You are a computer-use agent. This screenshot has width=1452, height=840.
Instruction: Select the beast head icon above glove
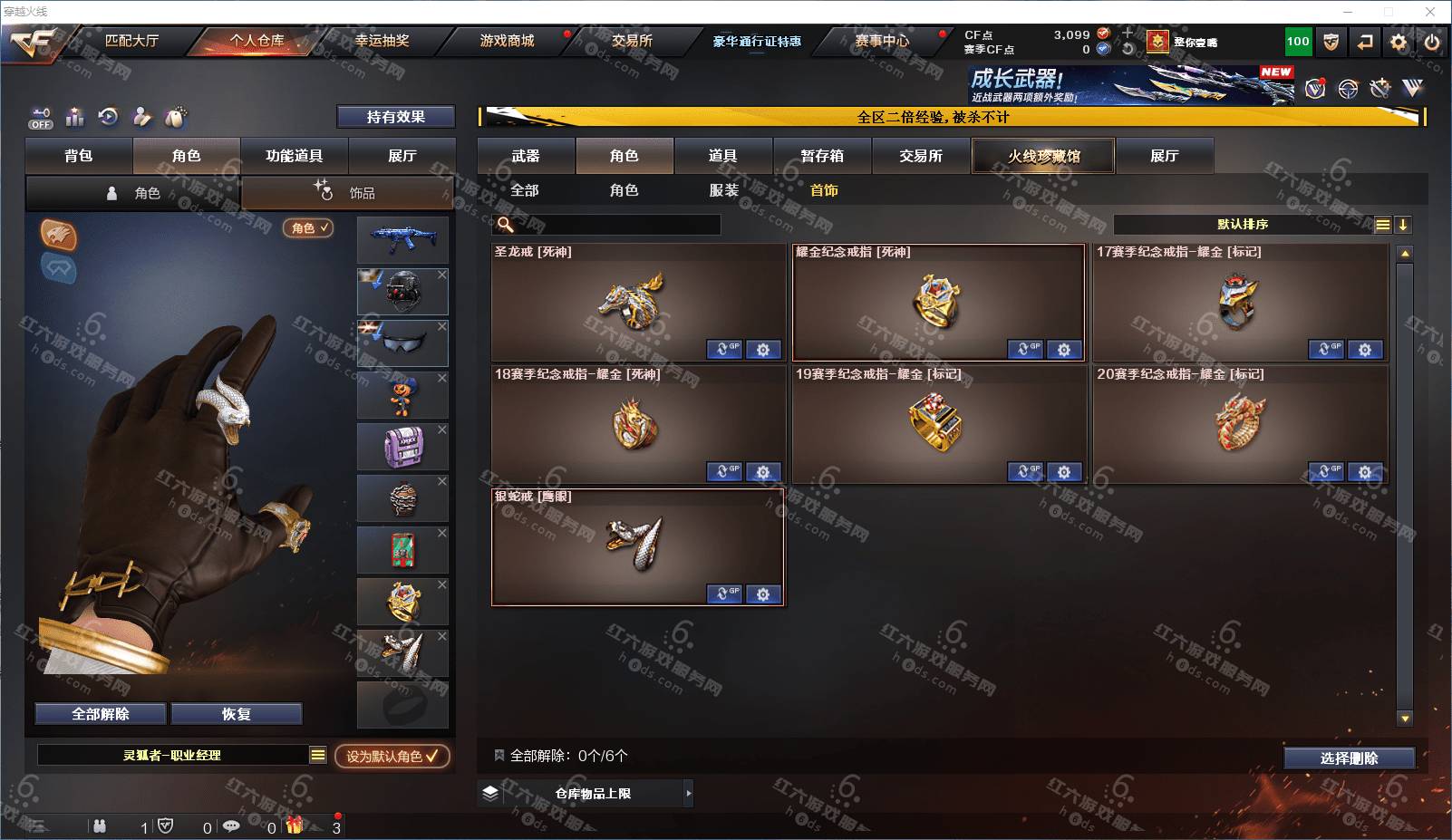tap(58, 236)
